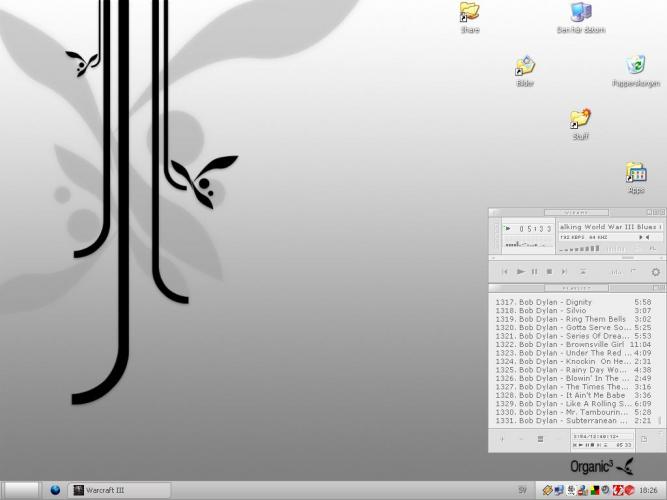667x500 pixels.
Task: Stop playback in Winamp
Action: tap(549, 271)
